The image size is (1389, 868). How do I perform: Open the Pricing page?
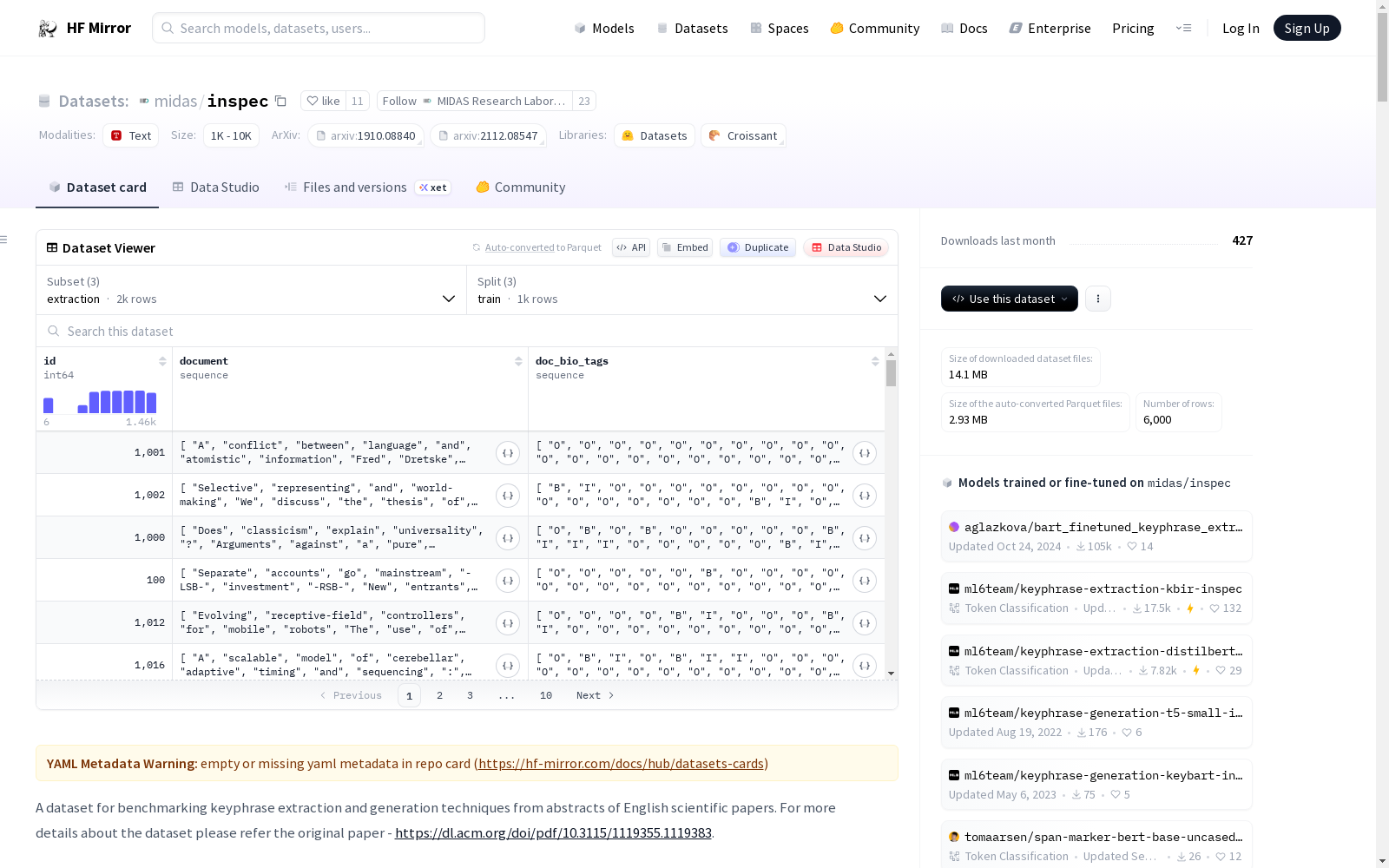click(x=1133, y=29)
